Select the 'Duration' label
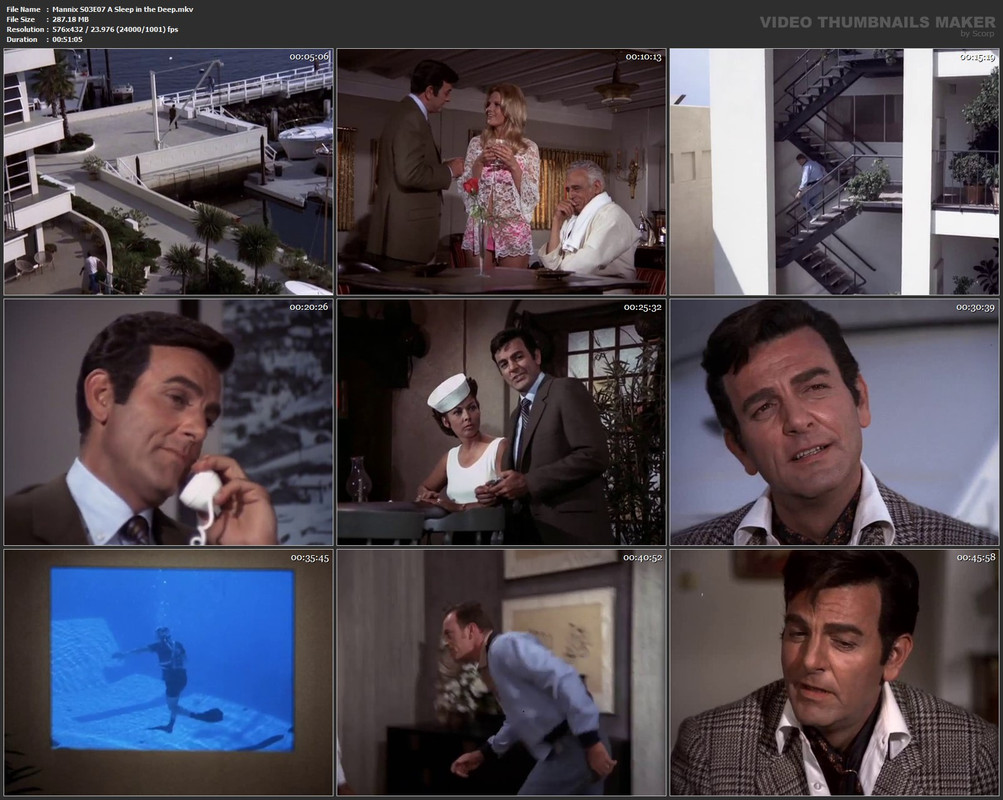 pos(22,40)
